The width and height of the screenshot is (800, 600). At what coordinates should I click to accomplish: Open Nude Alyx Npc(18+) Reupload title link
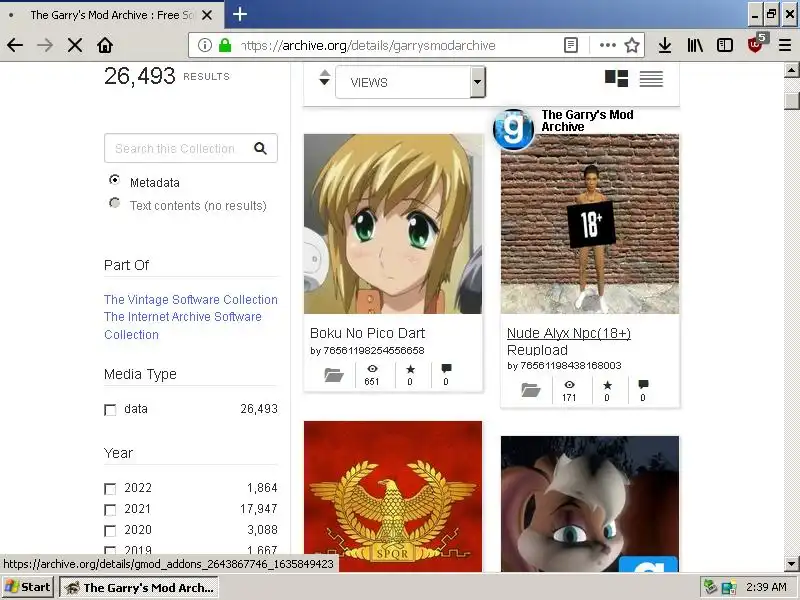click(568, 341)
